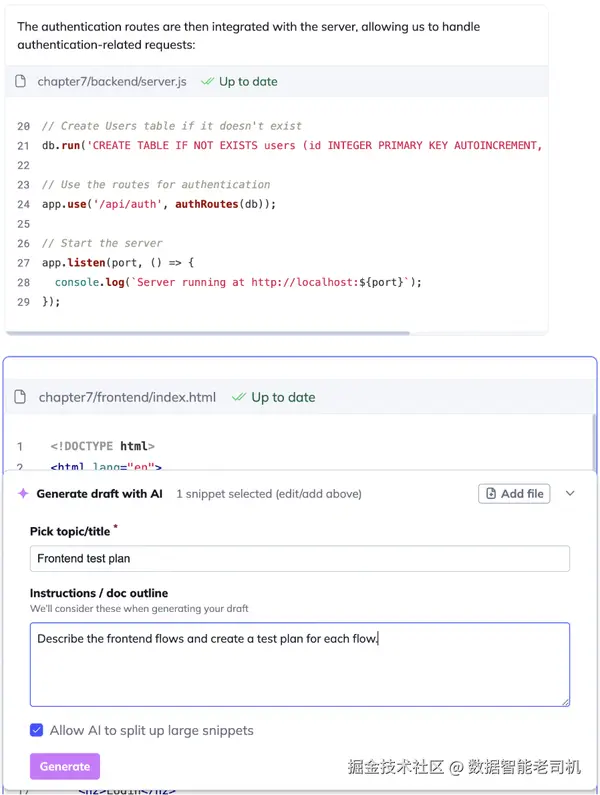The image size is (600, 795).
Task: Click comment '// Start the server'
Action: click(x=102, y=243)
